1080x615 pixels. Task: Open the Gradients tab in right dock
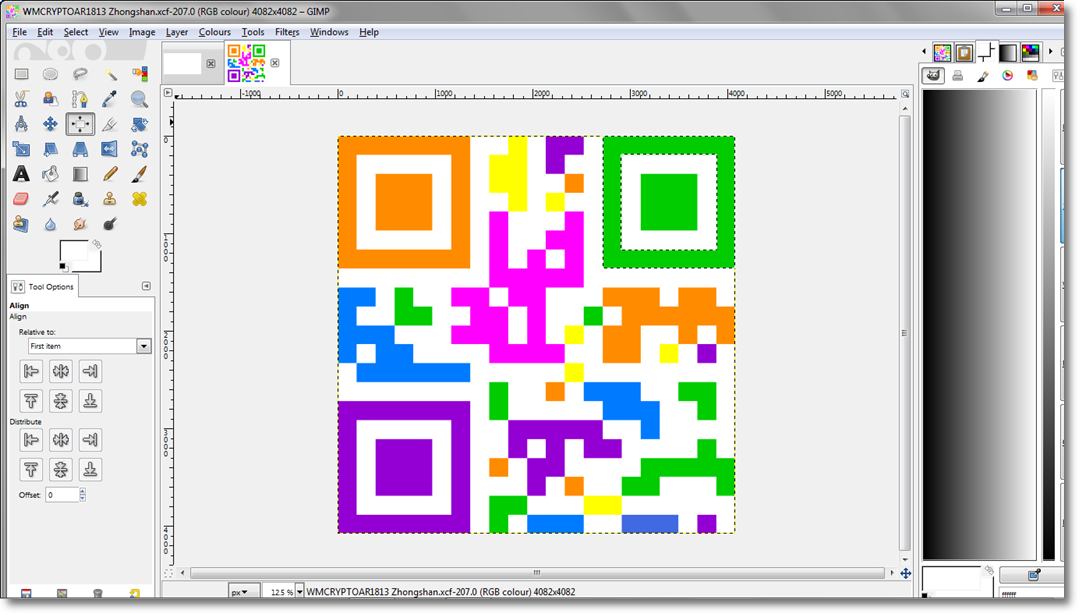pos(1008,52)
